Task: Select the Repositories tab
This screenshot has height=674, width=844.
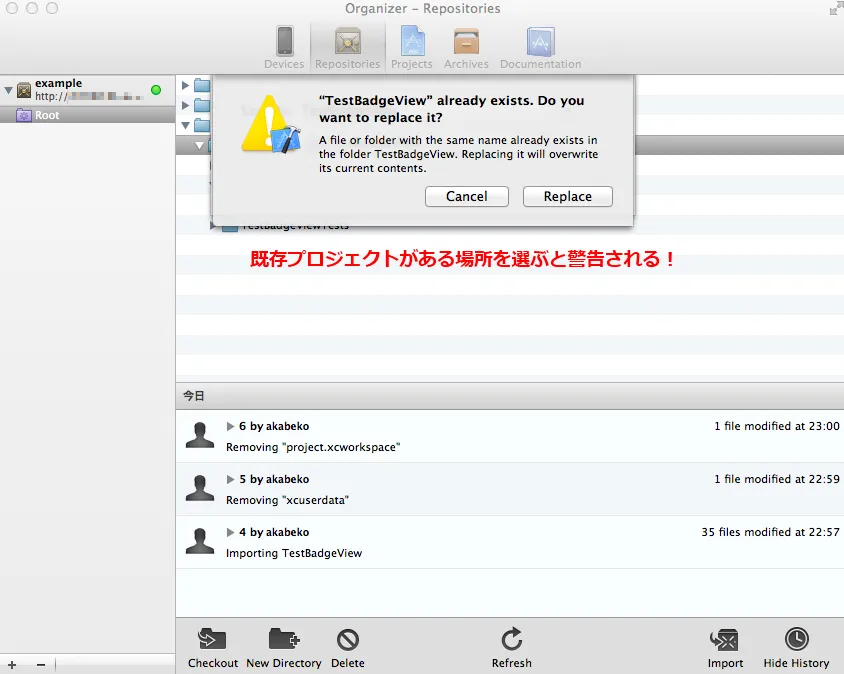Action: (x=347, y=47)
